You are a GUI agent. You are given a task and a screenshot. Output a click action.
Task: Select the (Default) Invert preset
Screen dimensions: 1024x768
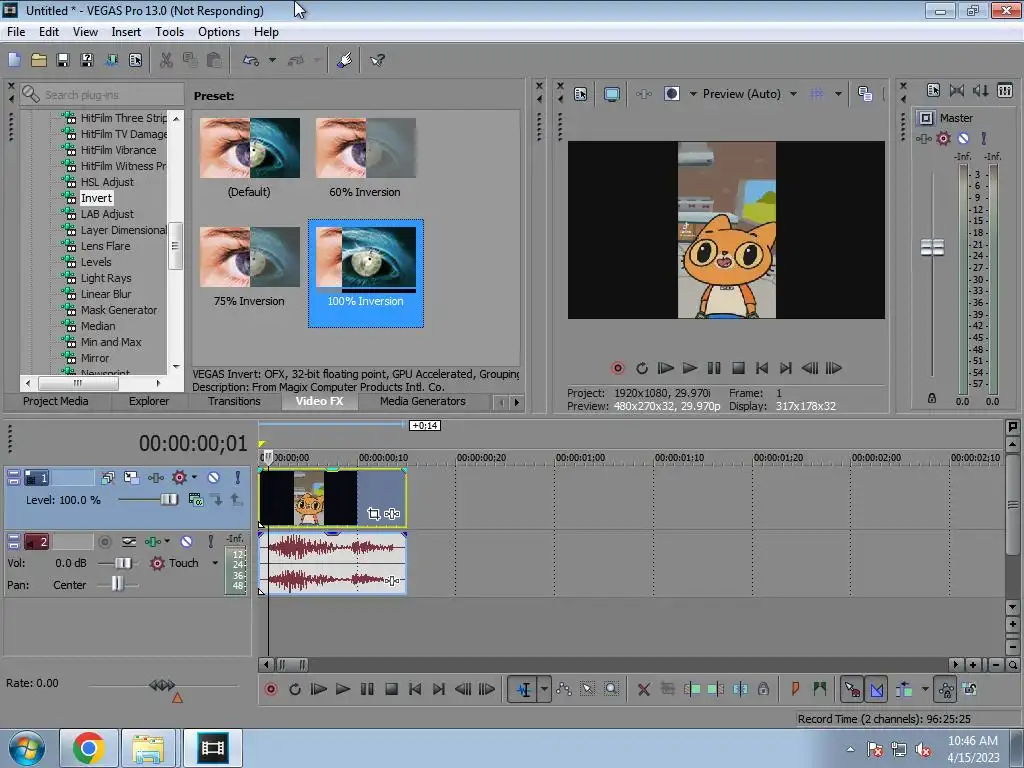pos(249,158)
